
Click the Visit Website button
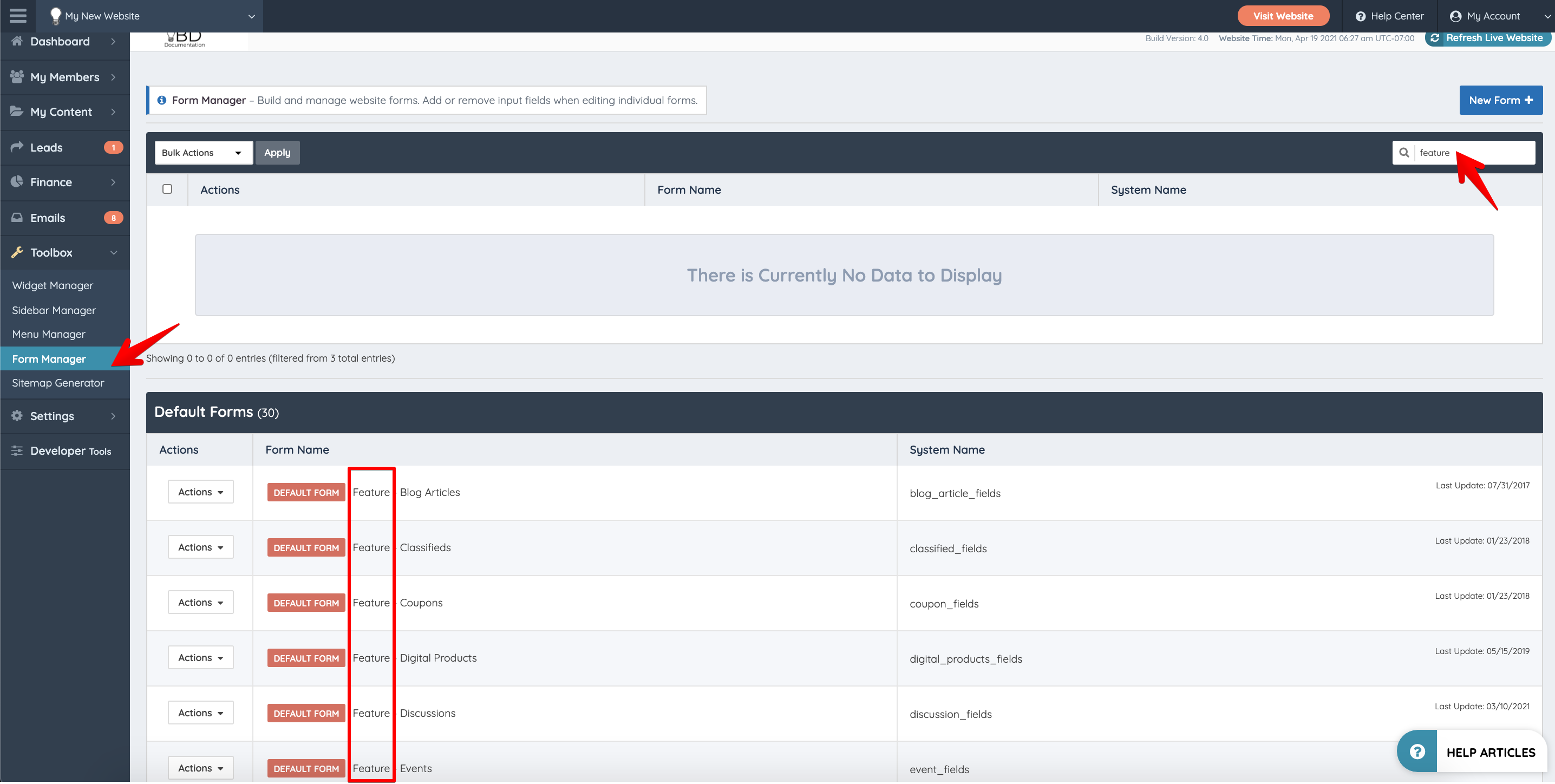tap(1283, 16)
